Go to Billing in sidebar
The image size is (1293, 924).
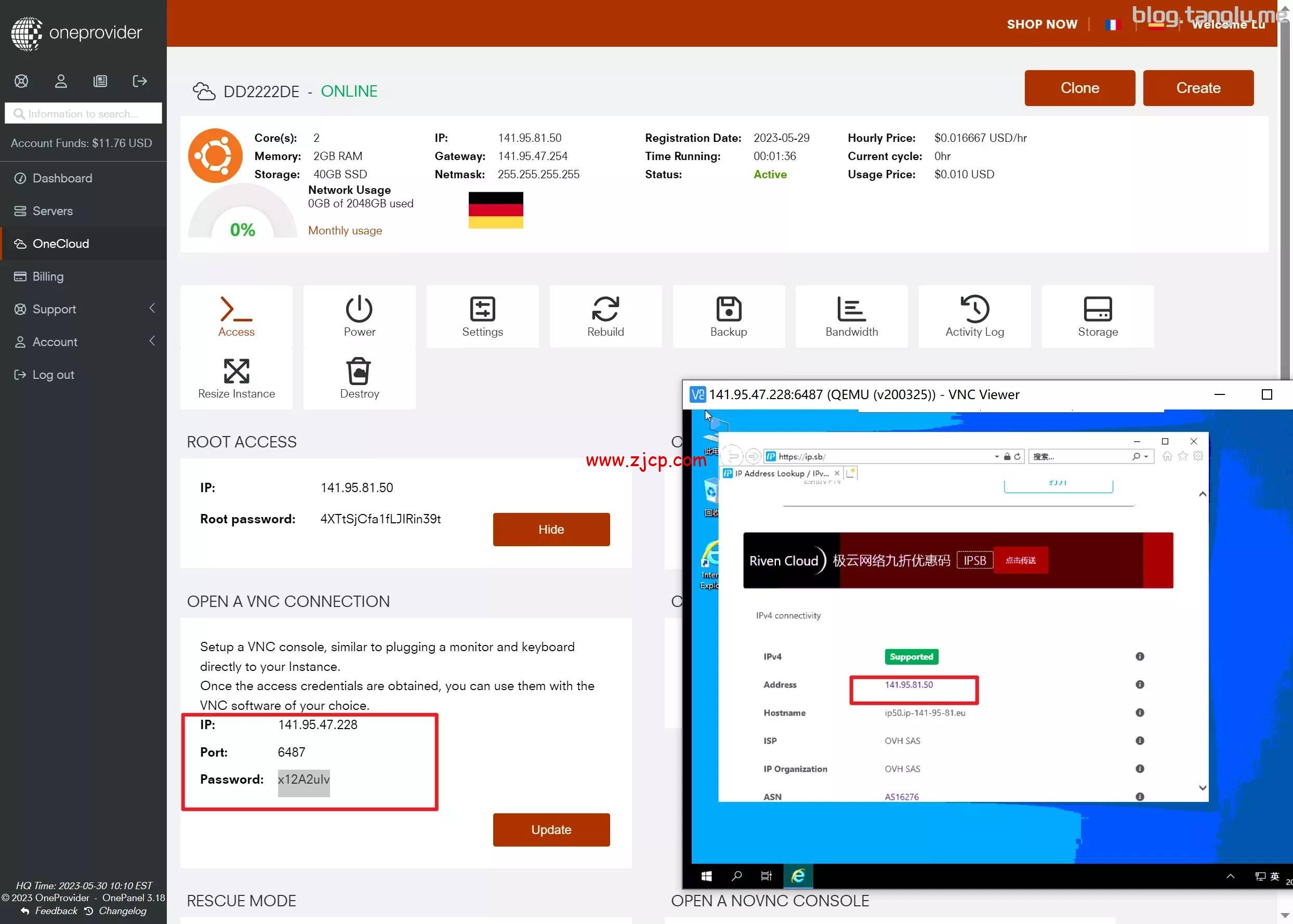click(x=48, y=276)
